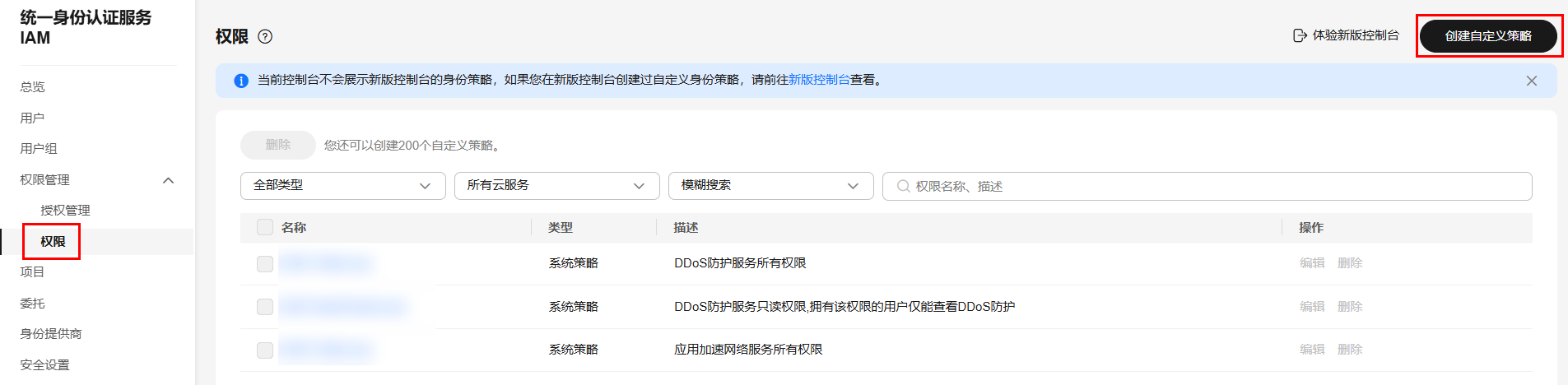
Task: Click the 体验新版控制台 exit icon
Action: tap(1300, 35)
